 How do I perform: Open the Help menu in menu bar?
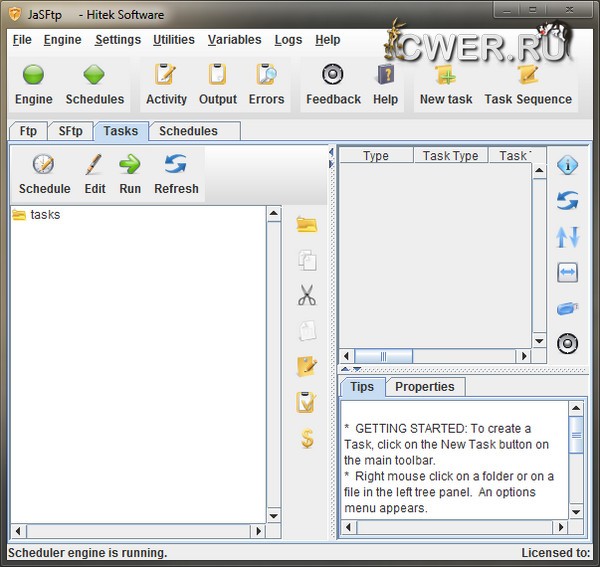coord(328,40)
